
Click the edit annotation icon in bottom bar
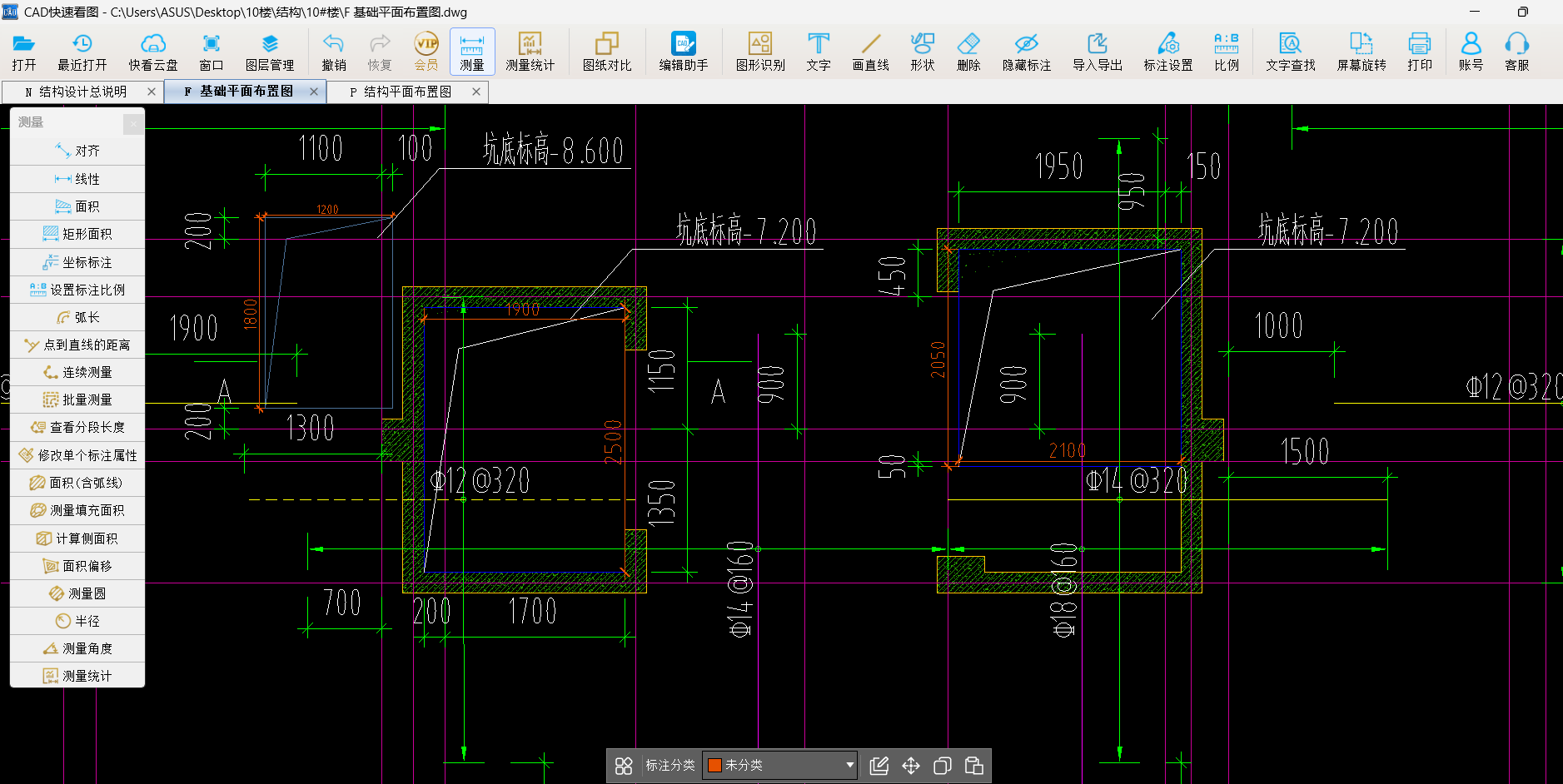pos(879,766)
